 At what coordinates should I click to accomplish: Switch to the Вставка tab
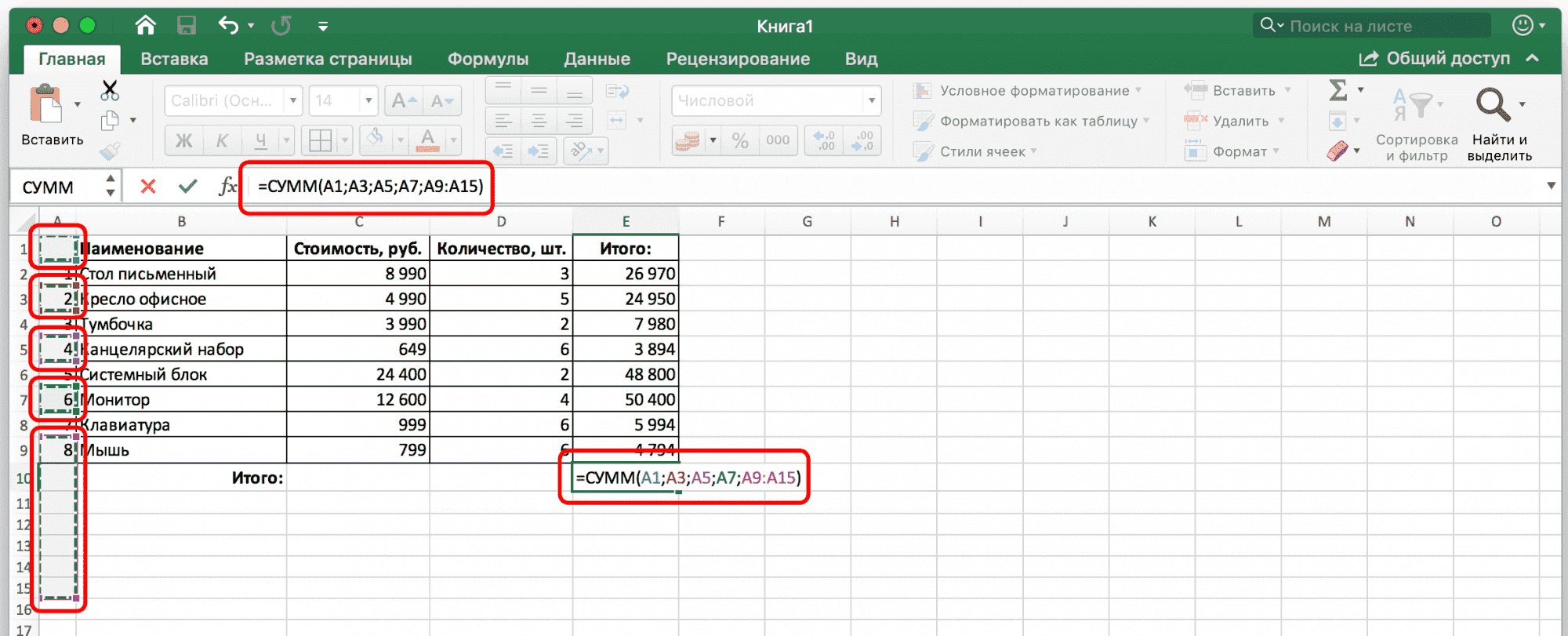pos(174,59)
